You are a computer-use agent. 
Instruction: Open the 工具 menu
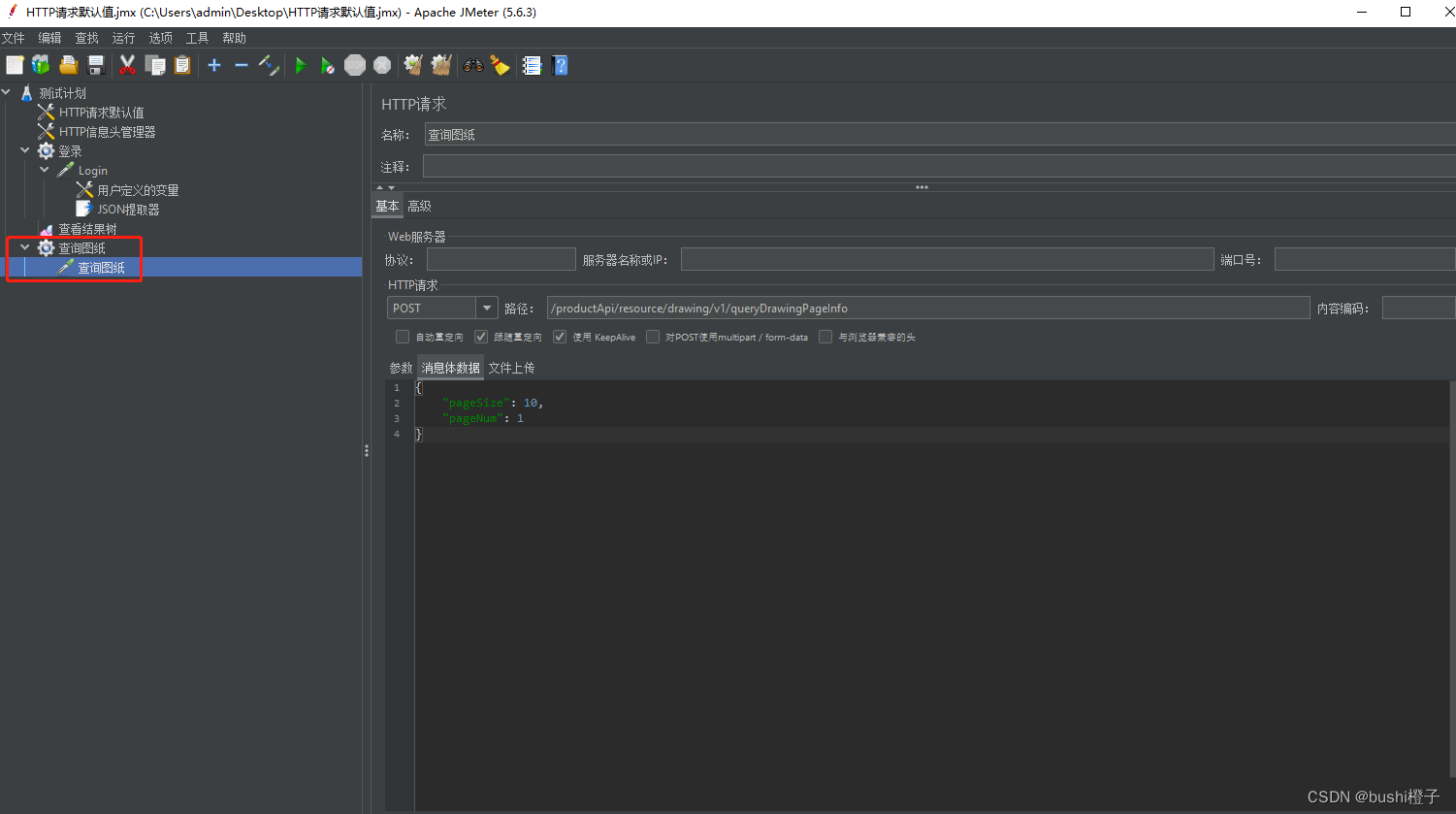198,38
